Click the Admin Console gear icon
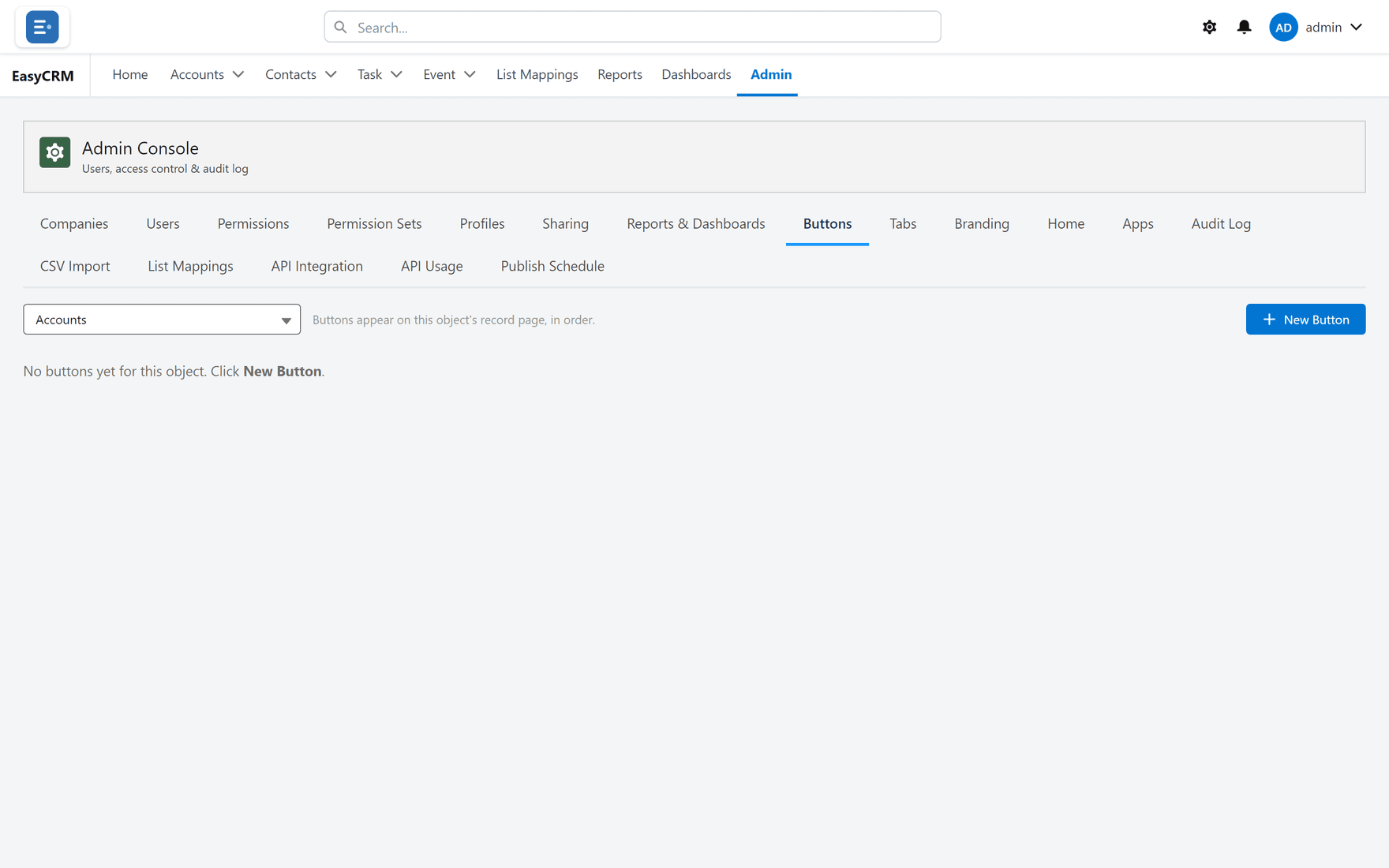 (54, 152)
